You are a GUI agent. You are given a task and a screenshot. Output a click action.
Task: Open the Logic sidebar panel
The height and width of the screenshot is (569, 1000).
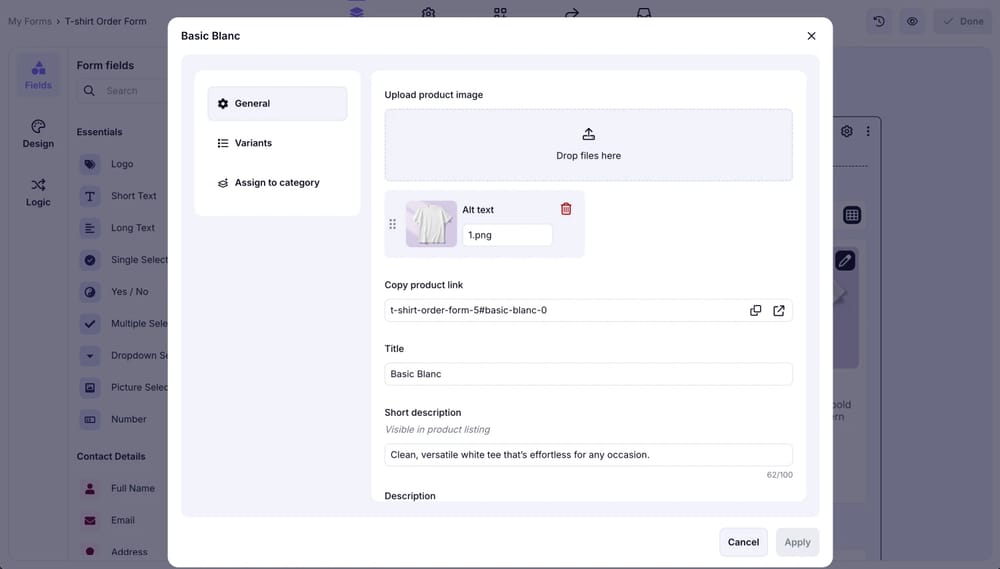tap(38, 193)
